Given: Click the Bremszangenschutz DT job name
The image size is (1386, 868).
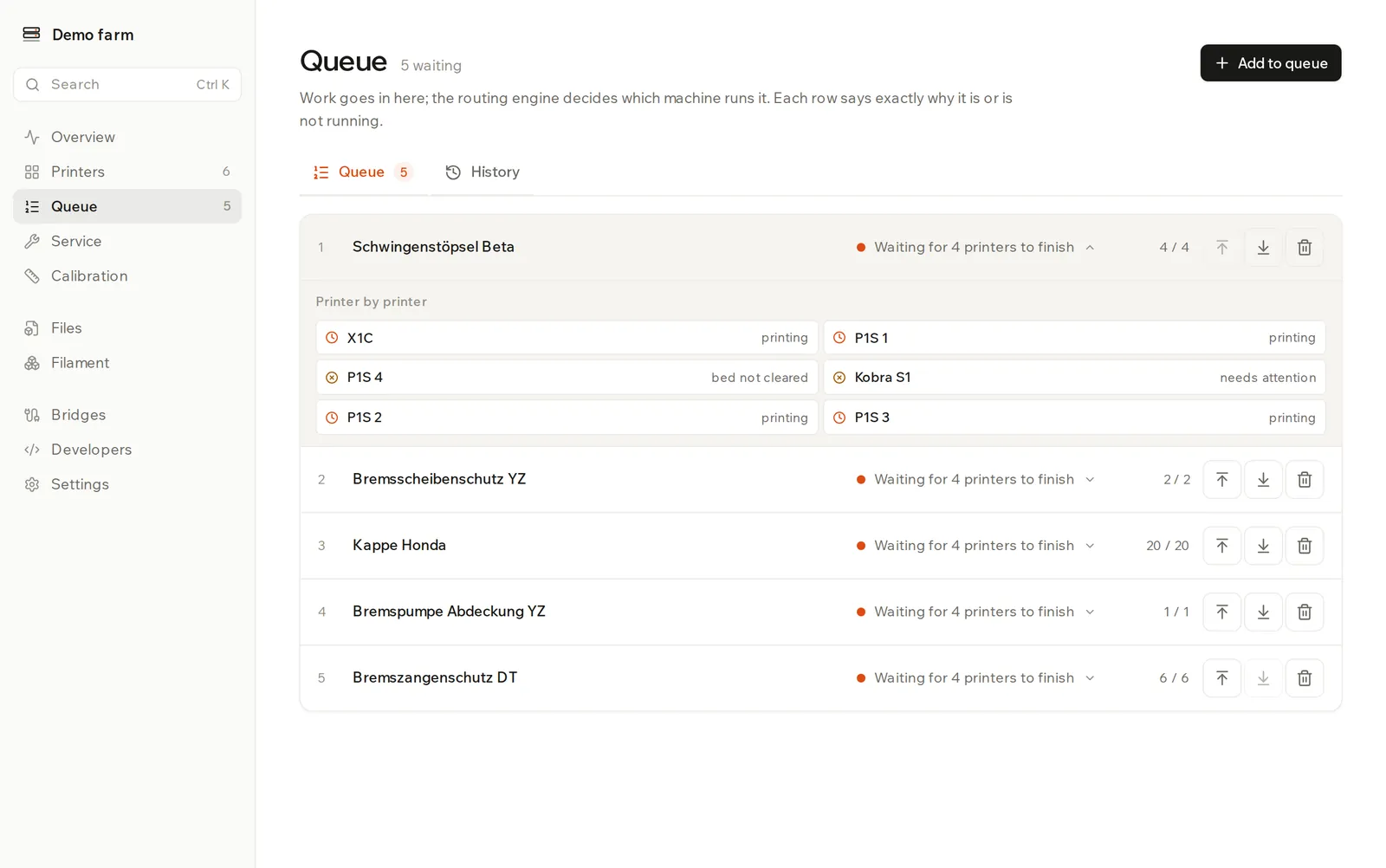Looking at the screenshot, I should click(435, 677).
